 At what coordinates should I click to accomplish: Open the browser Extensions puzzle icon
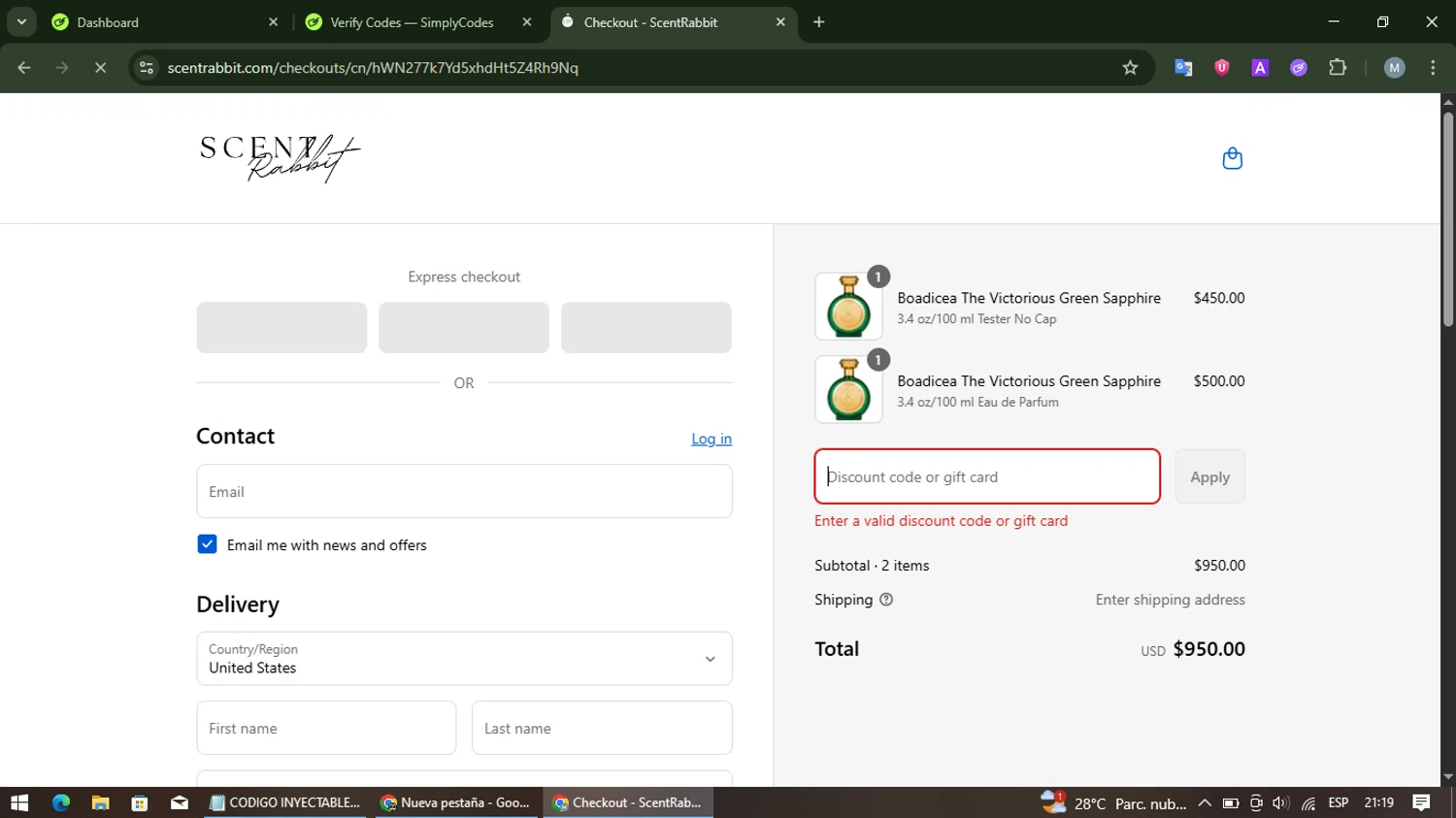point(1338,68)
